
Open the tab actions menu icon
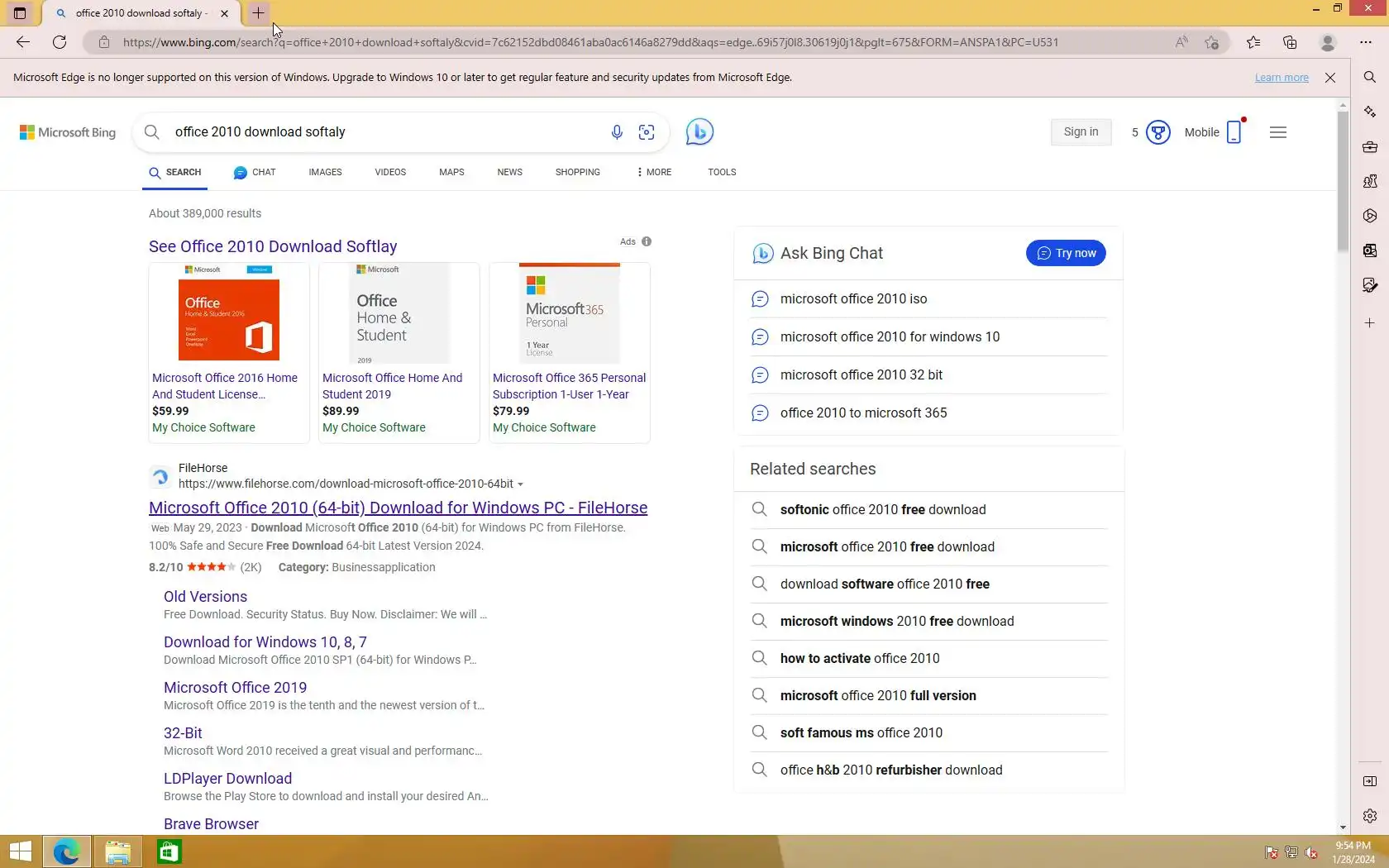[x=20, y=13]
